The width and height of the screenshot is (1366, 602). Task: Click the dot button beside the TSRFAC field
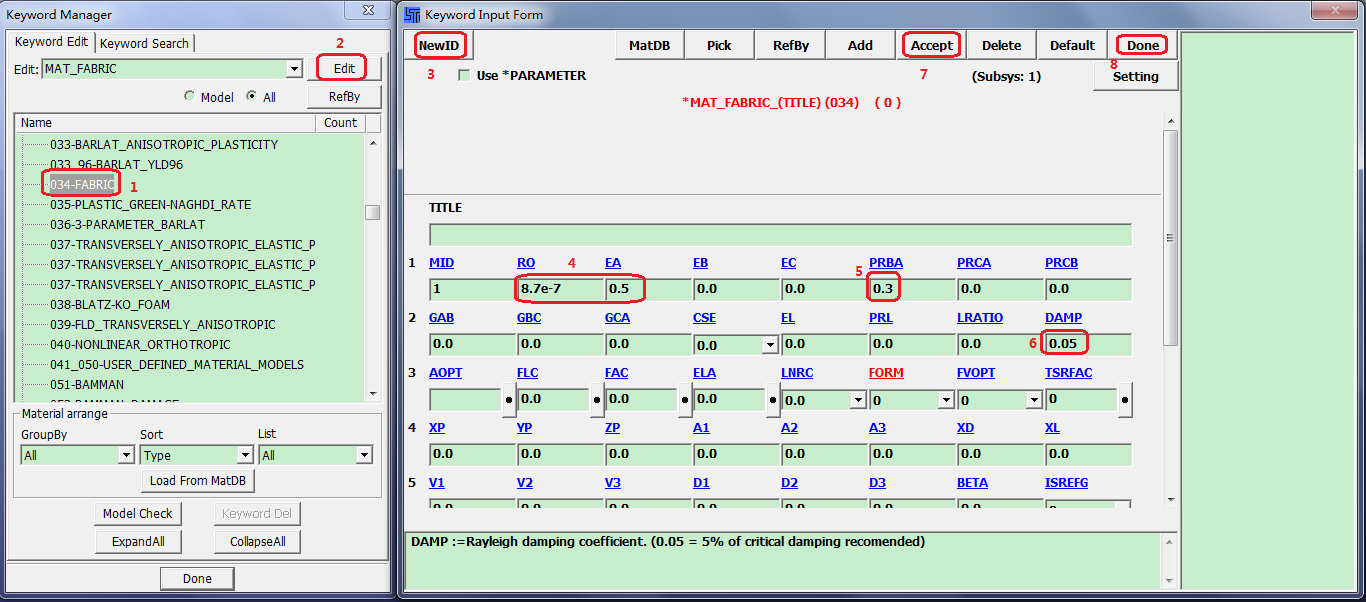(x=1125, y=400)
